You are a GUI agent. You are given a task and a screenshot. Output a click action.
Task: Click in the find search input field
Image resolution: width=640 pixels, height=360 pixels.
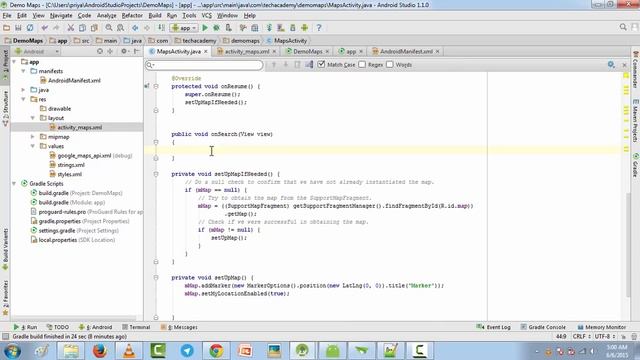204,65
